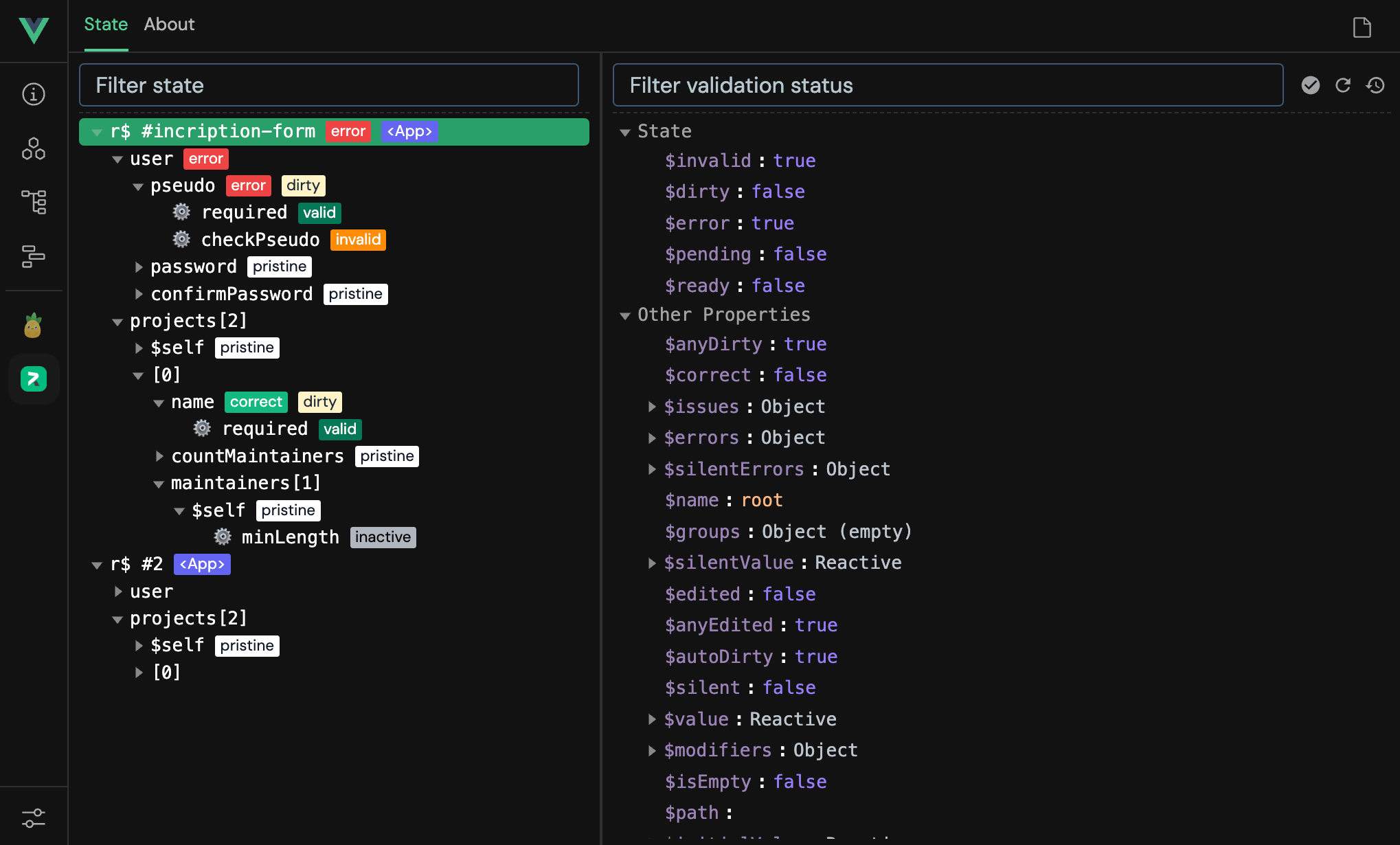The width and height of the screenshot is (1400, 845).
Task: Open the component tree sidebar icon
Action: 33,203
